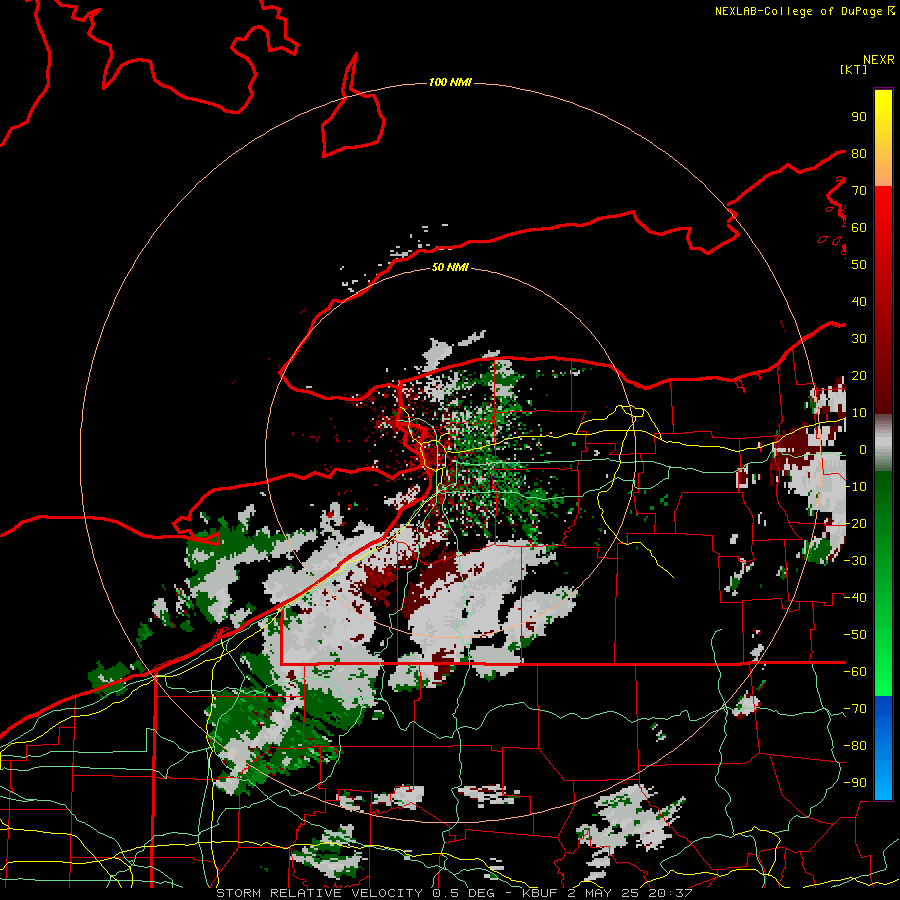Click the -50 scale value

pos(855,635)
